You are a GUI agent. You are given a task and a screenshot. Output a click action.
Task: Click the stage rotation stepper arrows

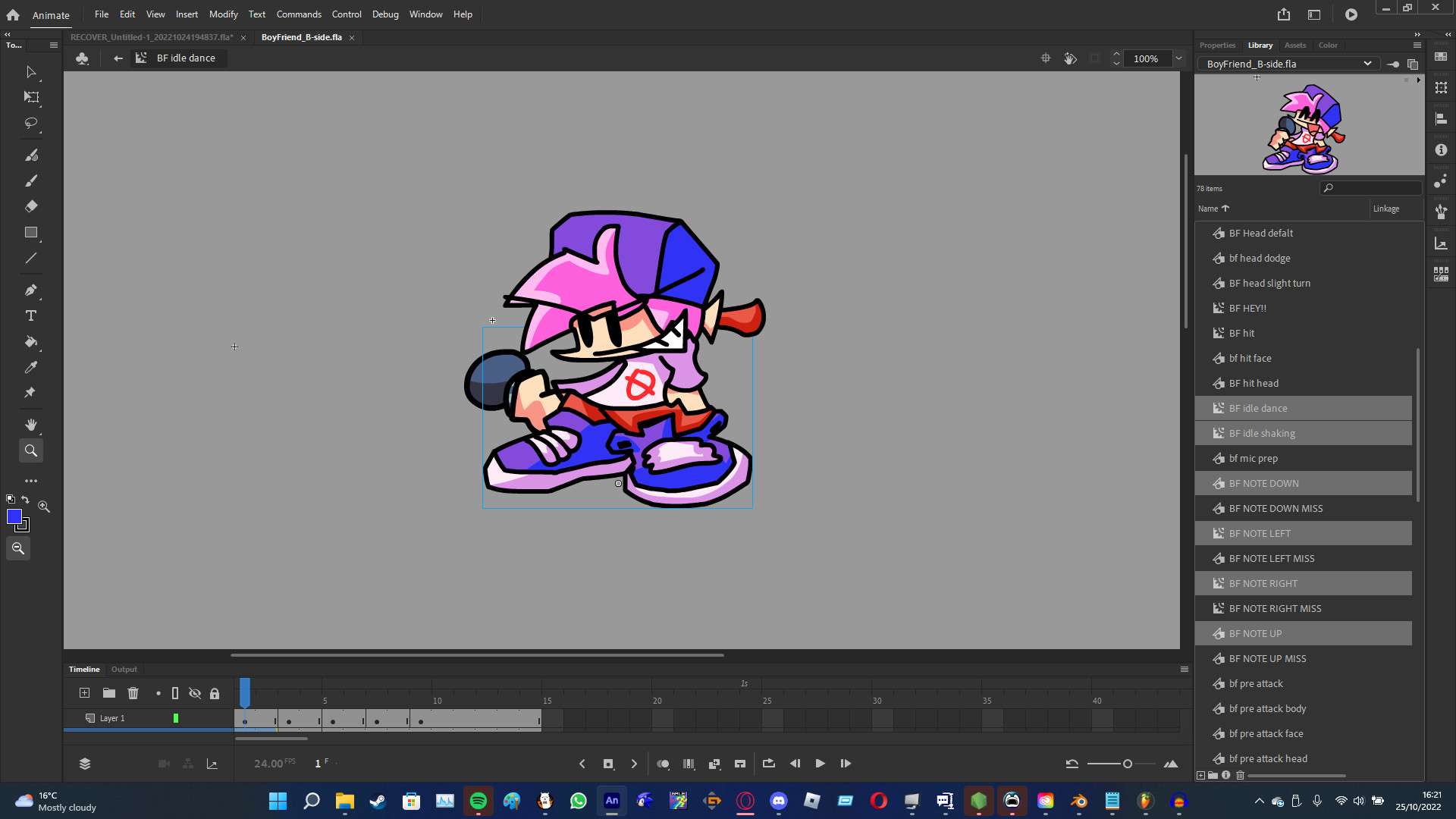[x=1116, y=58]
